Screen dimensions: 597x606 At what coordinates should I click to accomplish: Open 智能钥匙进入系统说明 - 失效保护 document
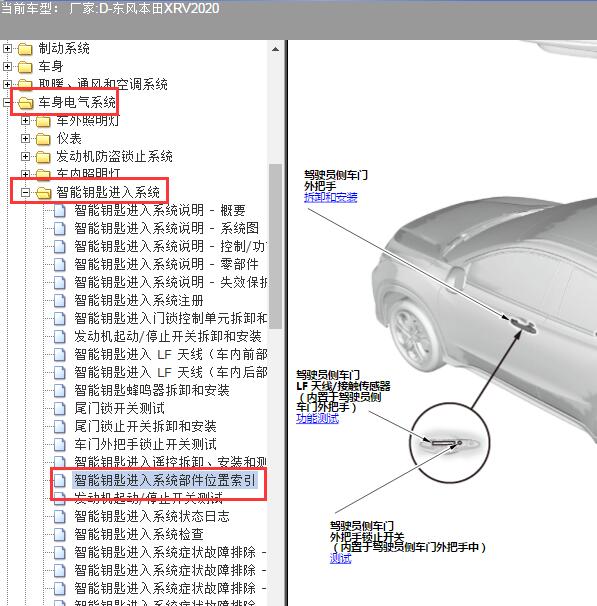point(170,282)
